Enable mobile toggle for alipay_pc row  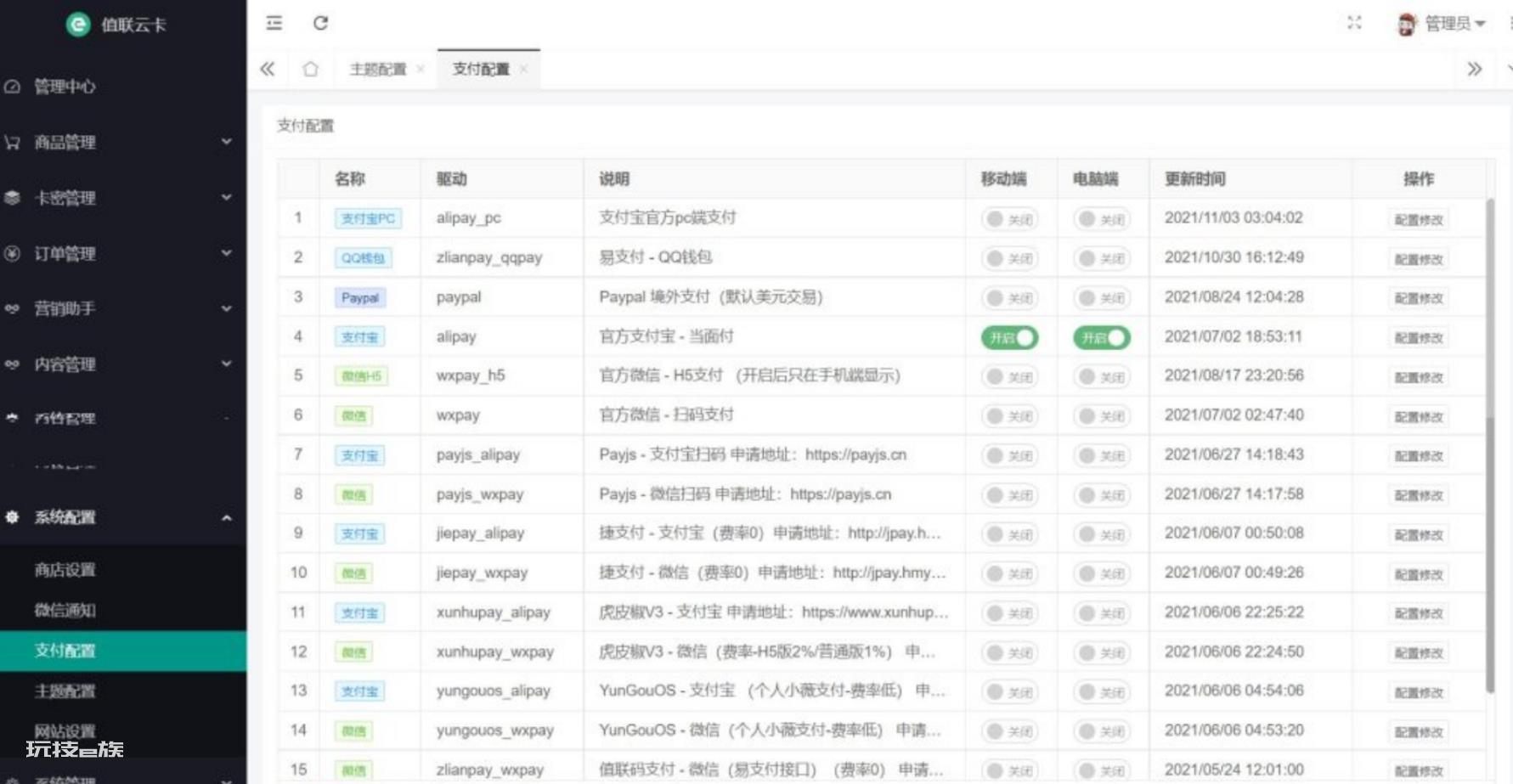point(1009,219)
